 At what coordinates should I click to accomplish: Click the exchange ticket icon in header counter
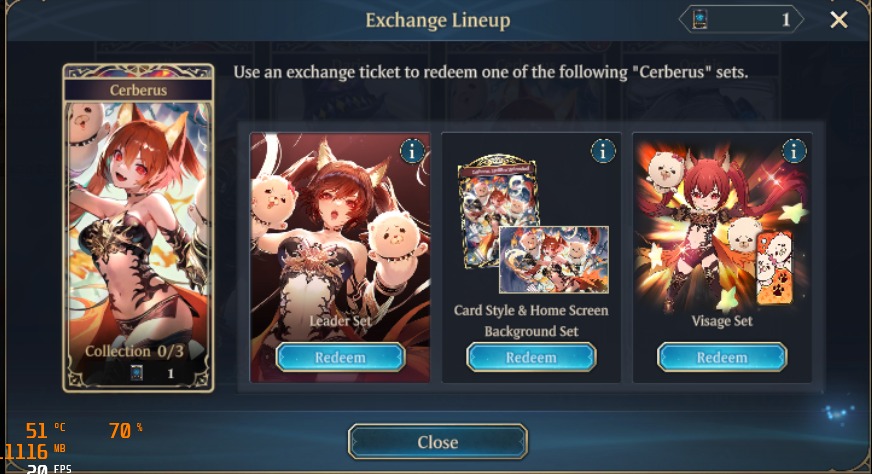700,19
